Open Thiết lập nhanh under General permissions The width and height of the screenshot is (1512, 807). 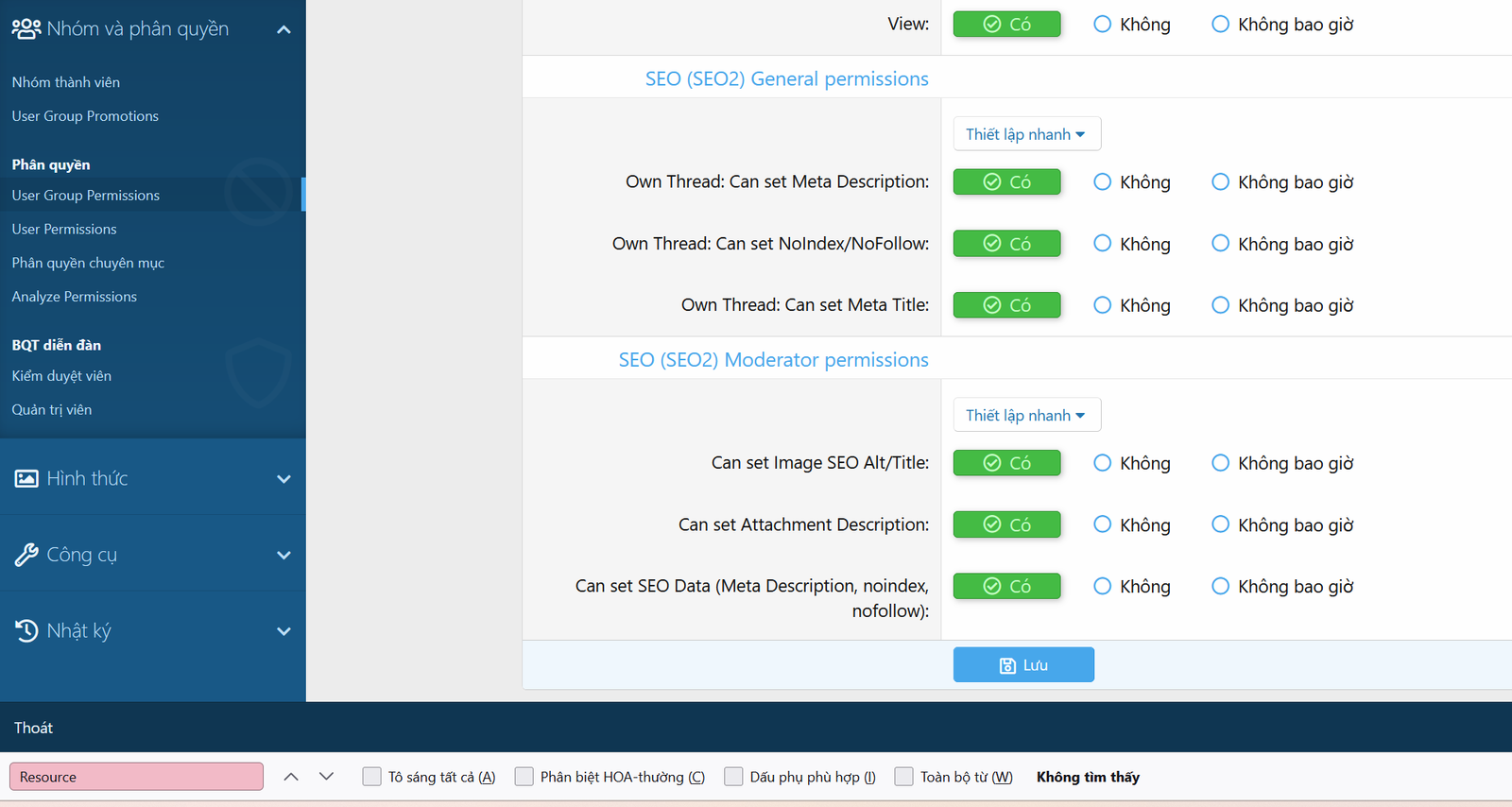click(1026, 134)
